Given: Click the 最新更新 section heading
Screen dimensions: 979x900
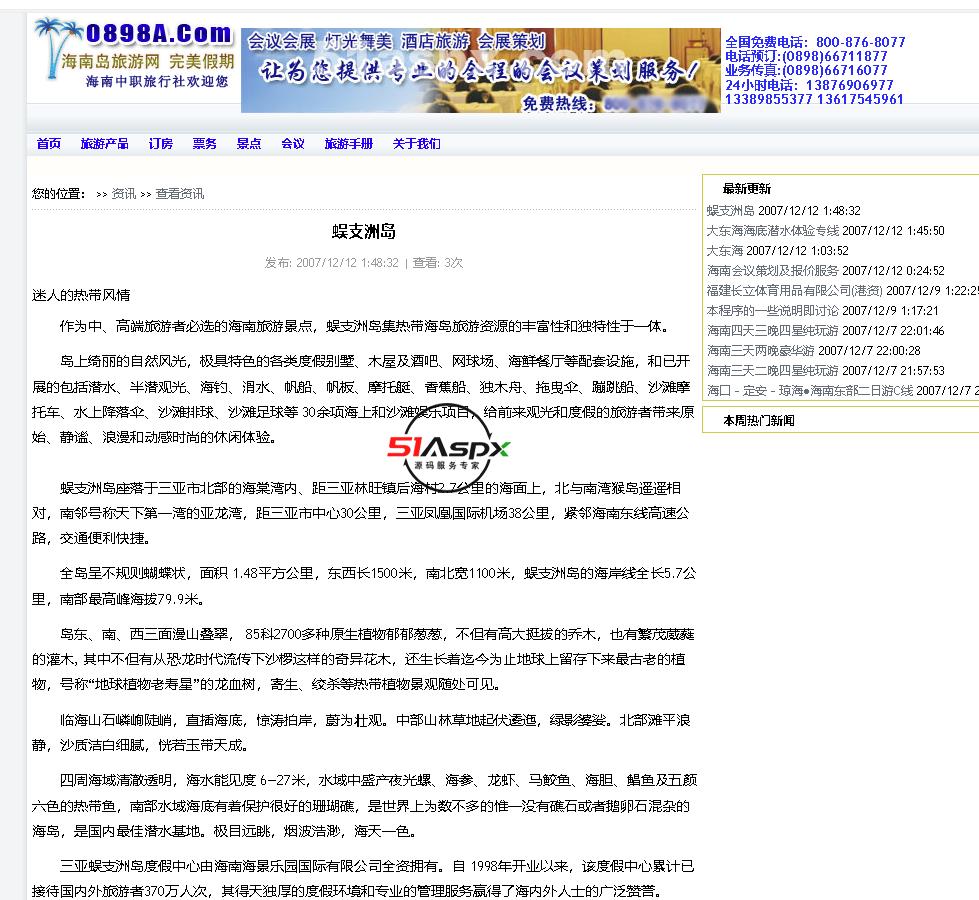Looking at the screenshot, I should click(x=747, y=189).
